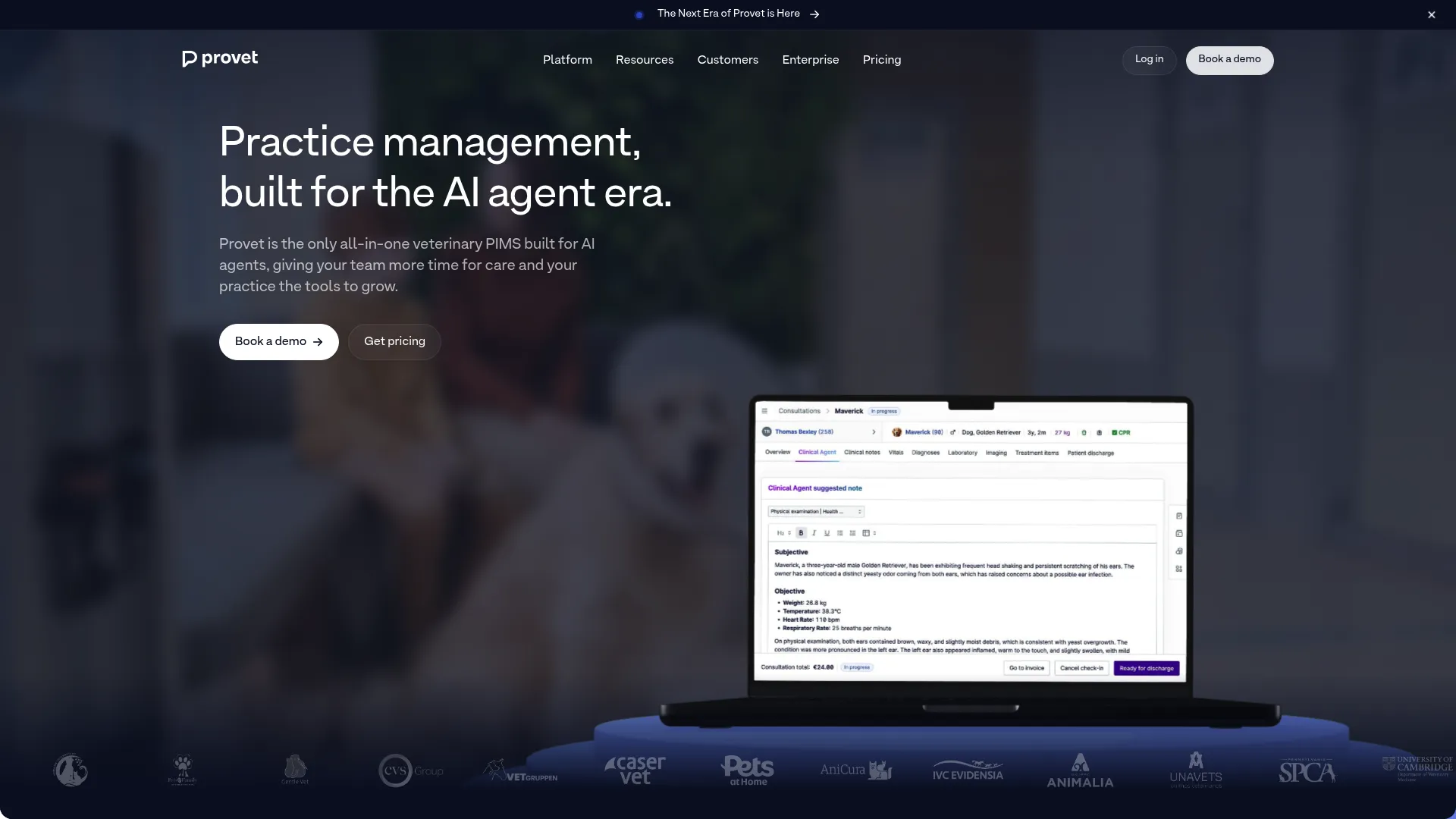Click the CVS Group logo
This screenshot has height=819, width=1456.
click(411, 770)
